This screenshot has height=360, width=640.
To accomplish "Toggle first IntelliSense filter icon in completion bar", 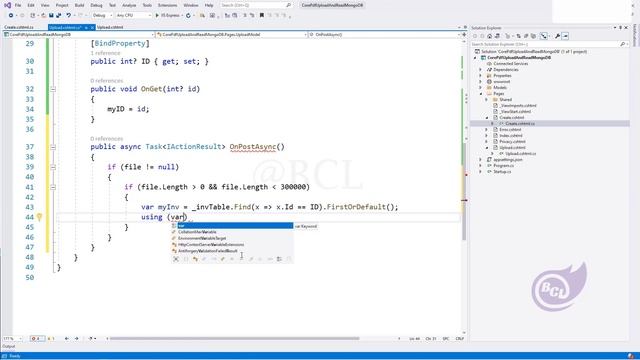I will click(176, 259).
